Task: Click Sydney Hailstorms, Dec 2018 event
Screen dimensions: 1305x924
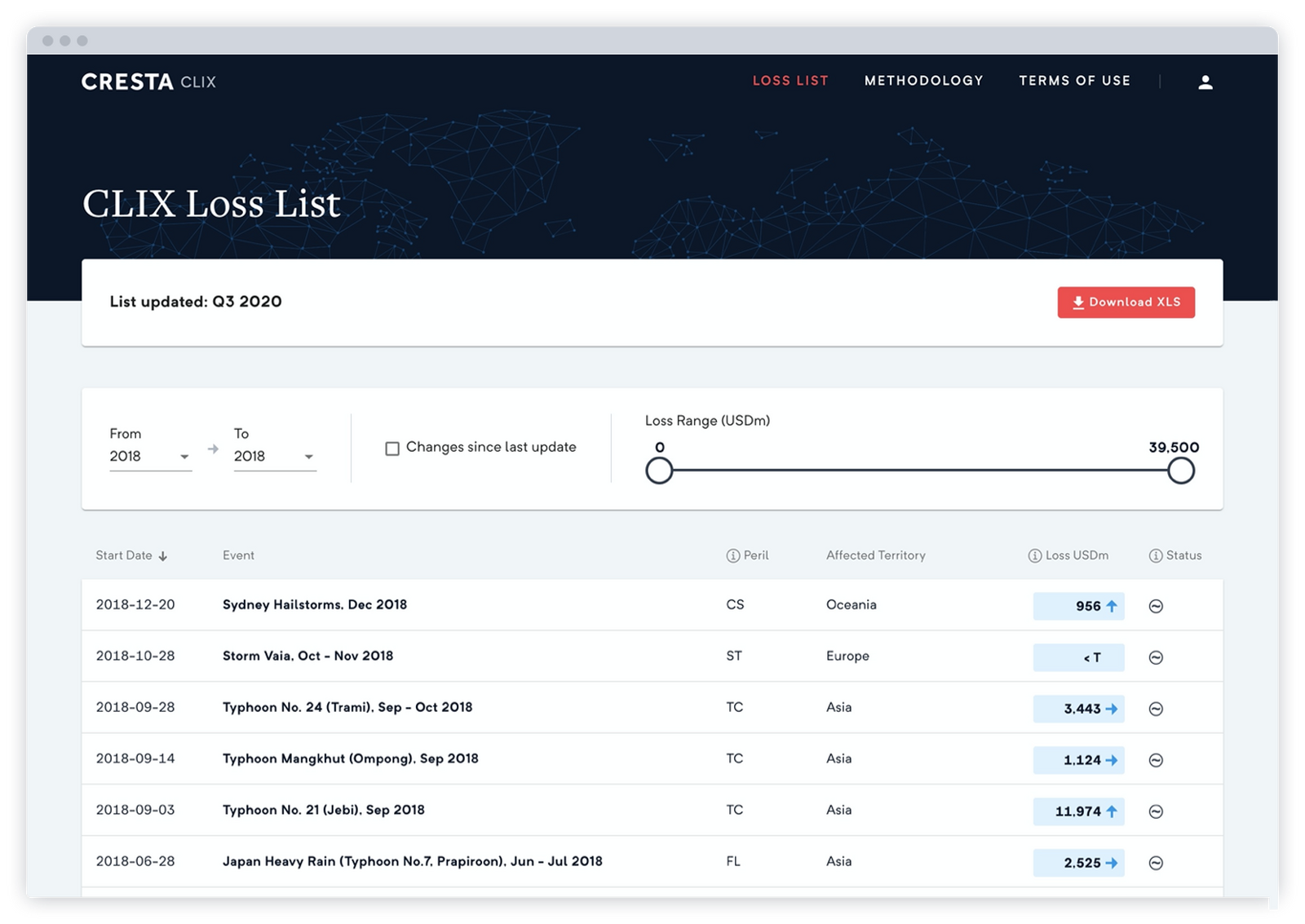Action: (x=315, y=605)
